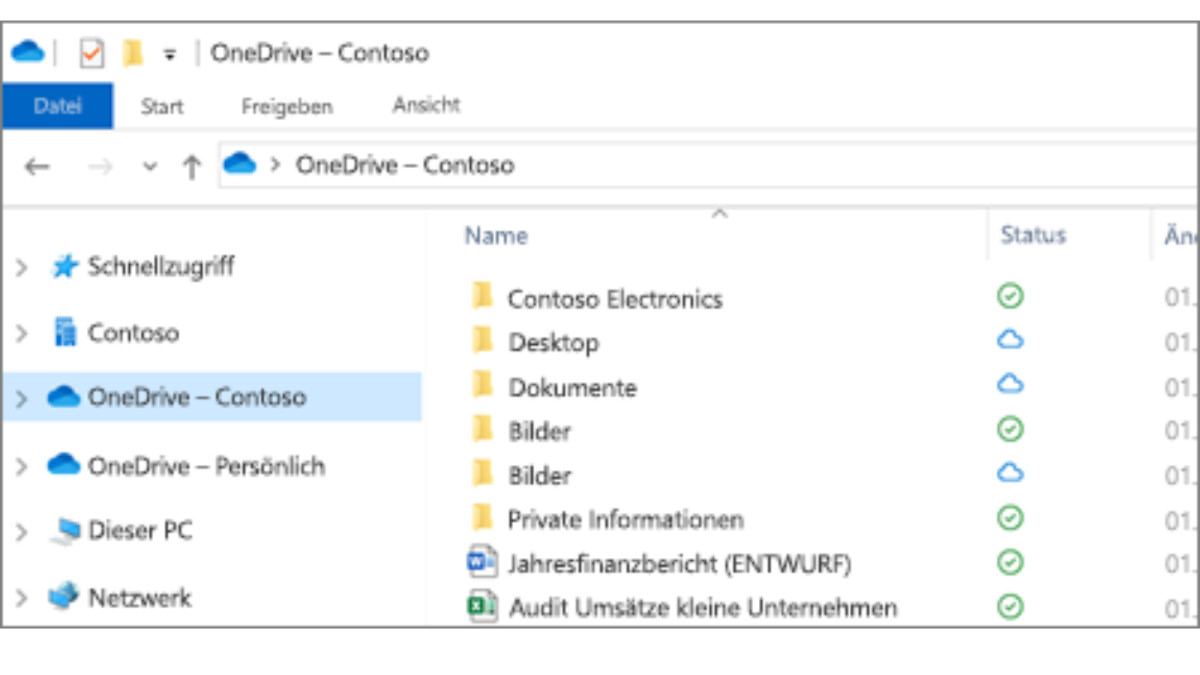This screenshot has width=1200, height=675.
Task: Open the address bar history dropdown chevron
Action: click(x=150, y=165)
